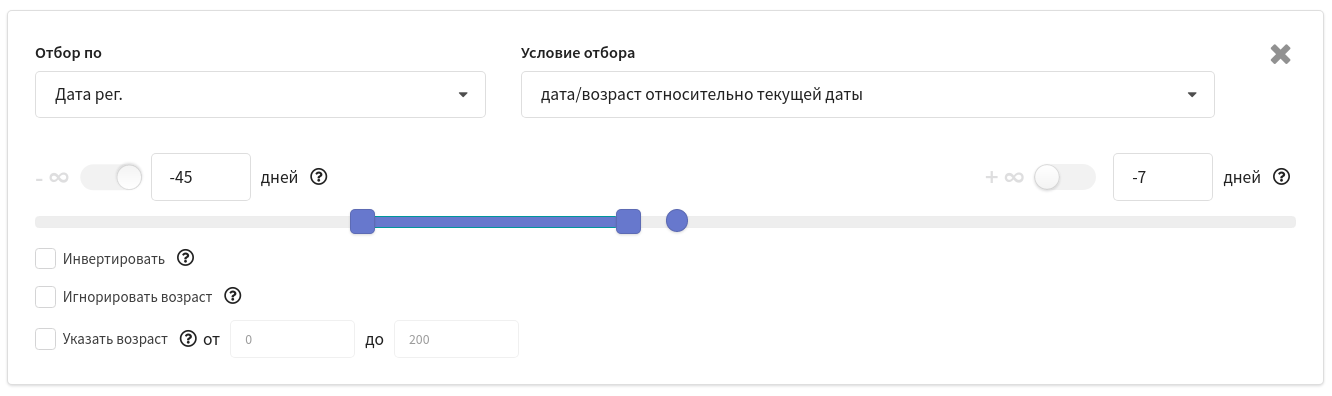Viewport: 1332px width, 396px height.
Task: Click help icon beside Указать возраст
Action: click(188, 338)
